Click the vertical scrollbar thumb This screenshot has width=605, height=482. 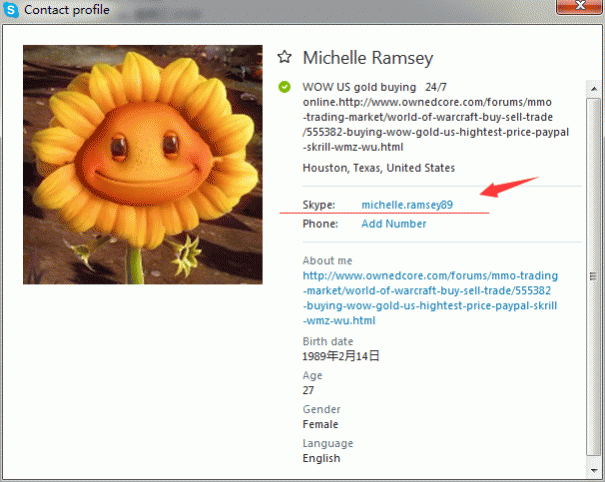(593, 276)
